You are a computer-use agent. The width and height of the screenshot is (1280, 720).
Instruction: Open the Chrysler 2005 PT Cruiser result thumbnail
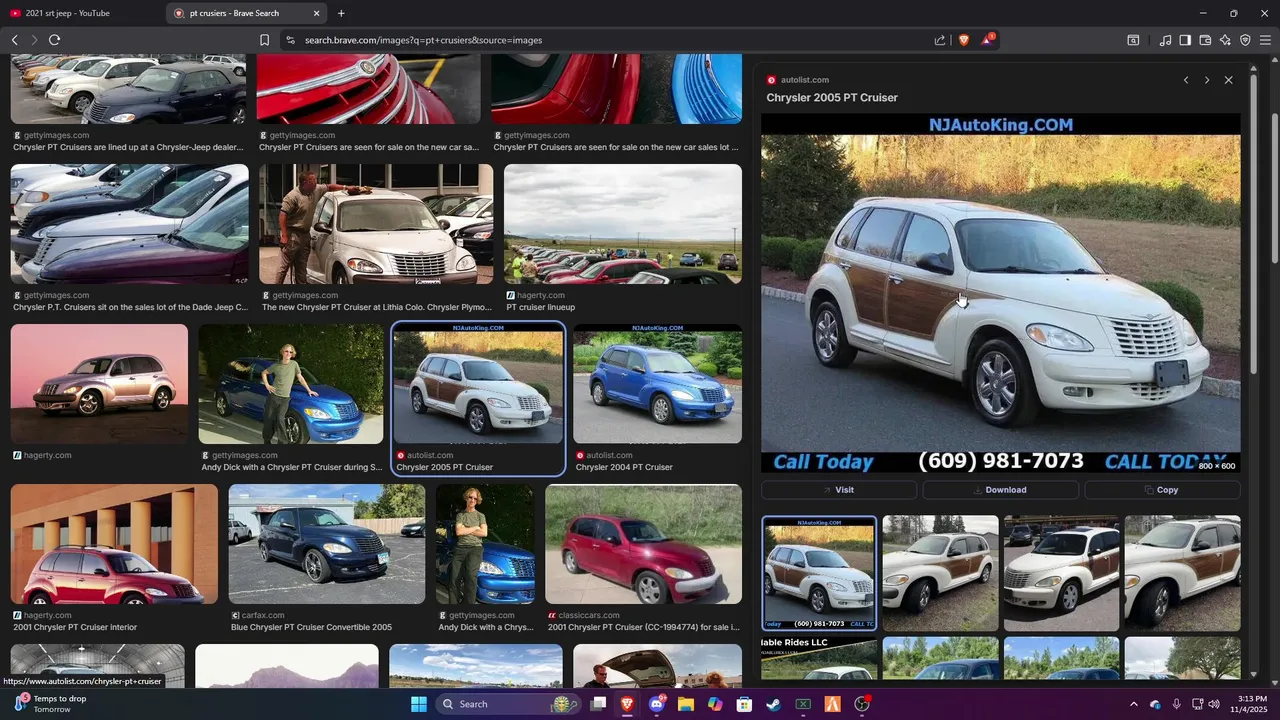coord(478,384)
